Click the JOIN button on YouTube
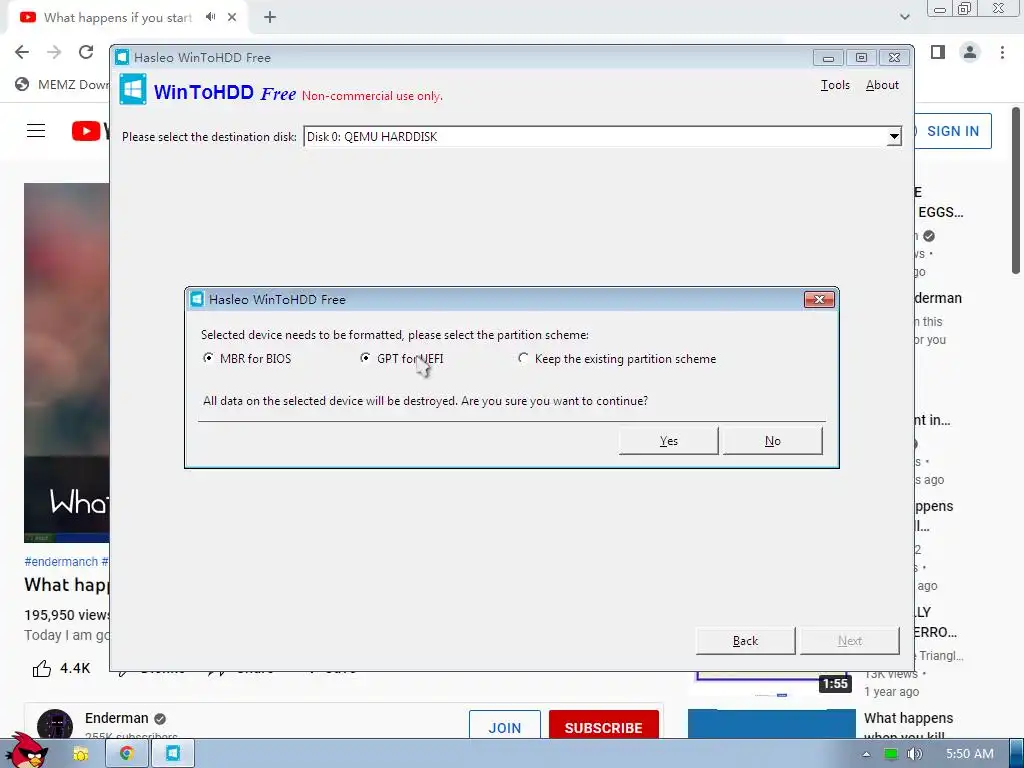Viewport: 1024px width, 768px height. [505, 726]
